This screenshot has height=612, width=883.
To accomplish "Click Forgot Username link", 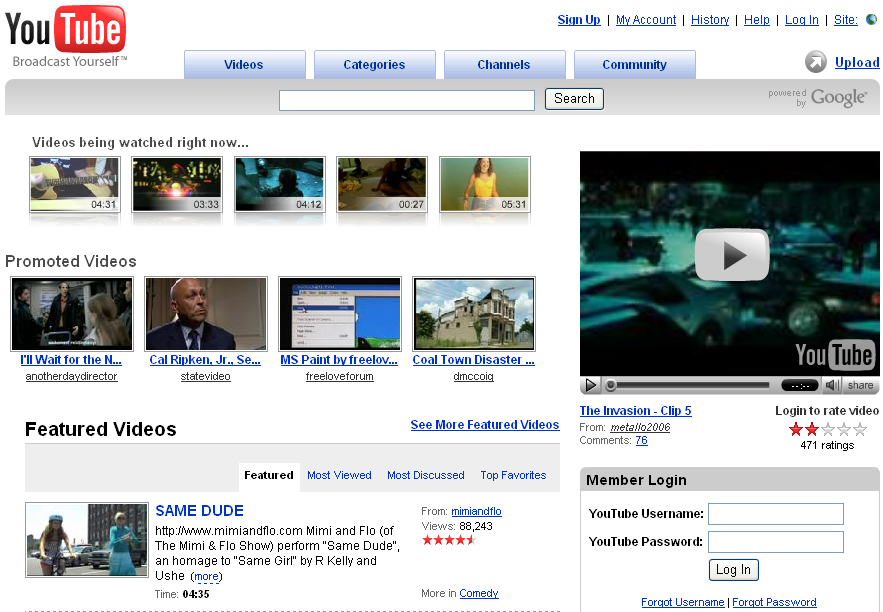I will [x=683, y=602].
